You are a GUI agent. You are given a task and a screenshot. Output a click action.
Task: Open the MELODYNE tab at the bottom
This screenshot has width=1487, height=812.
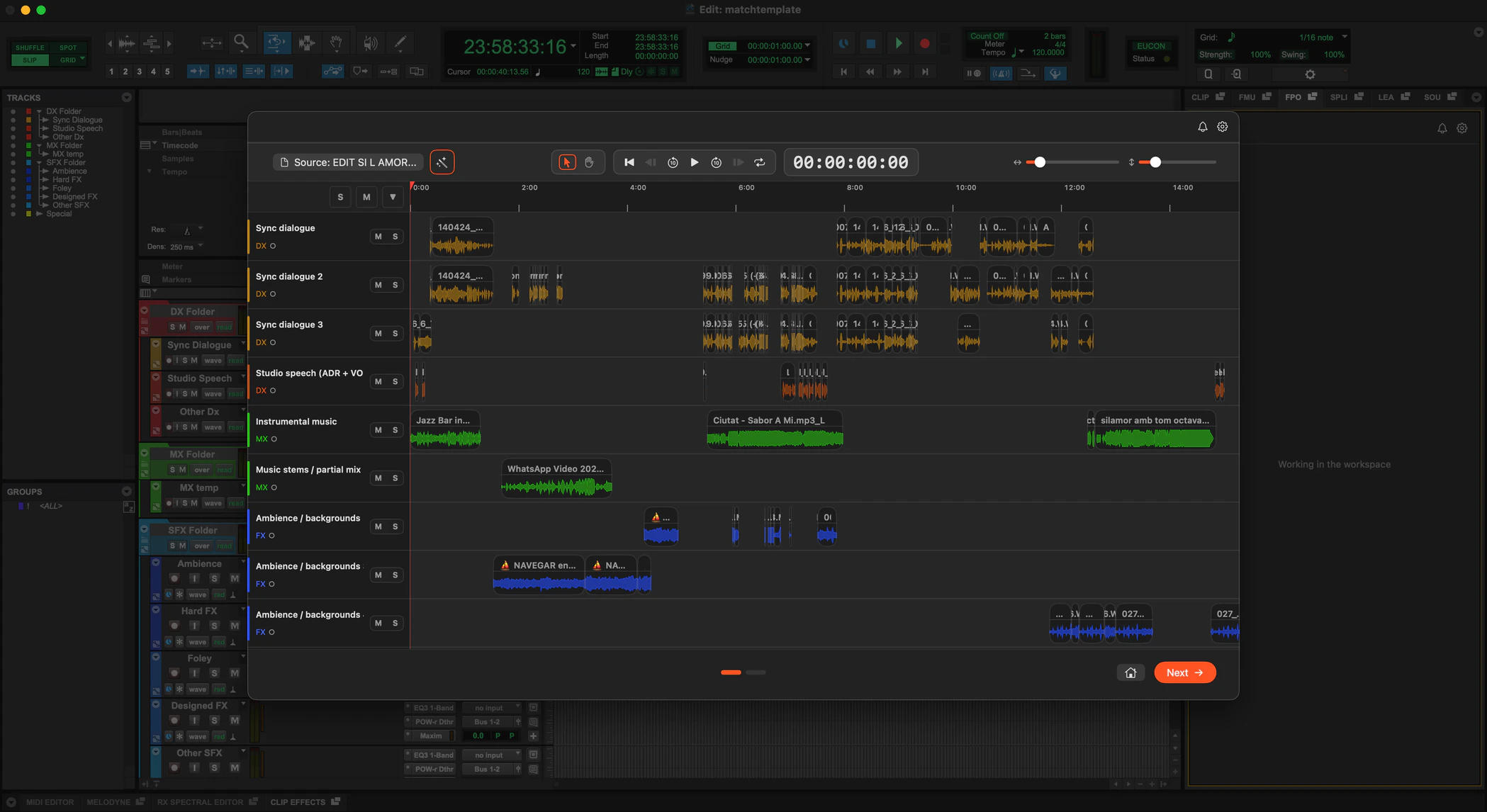(115, 802)
